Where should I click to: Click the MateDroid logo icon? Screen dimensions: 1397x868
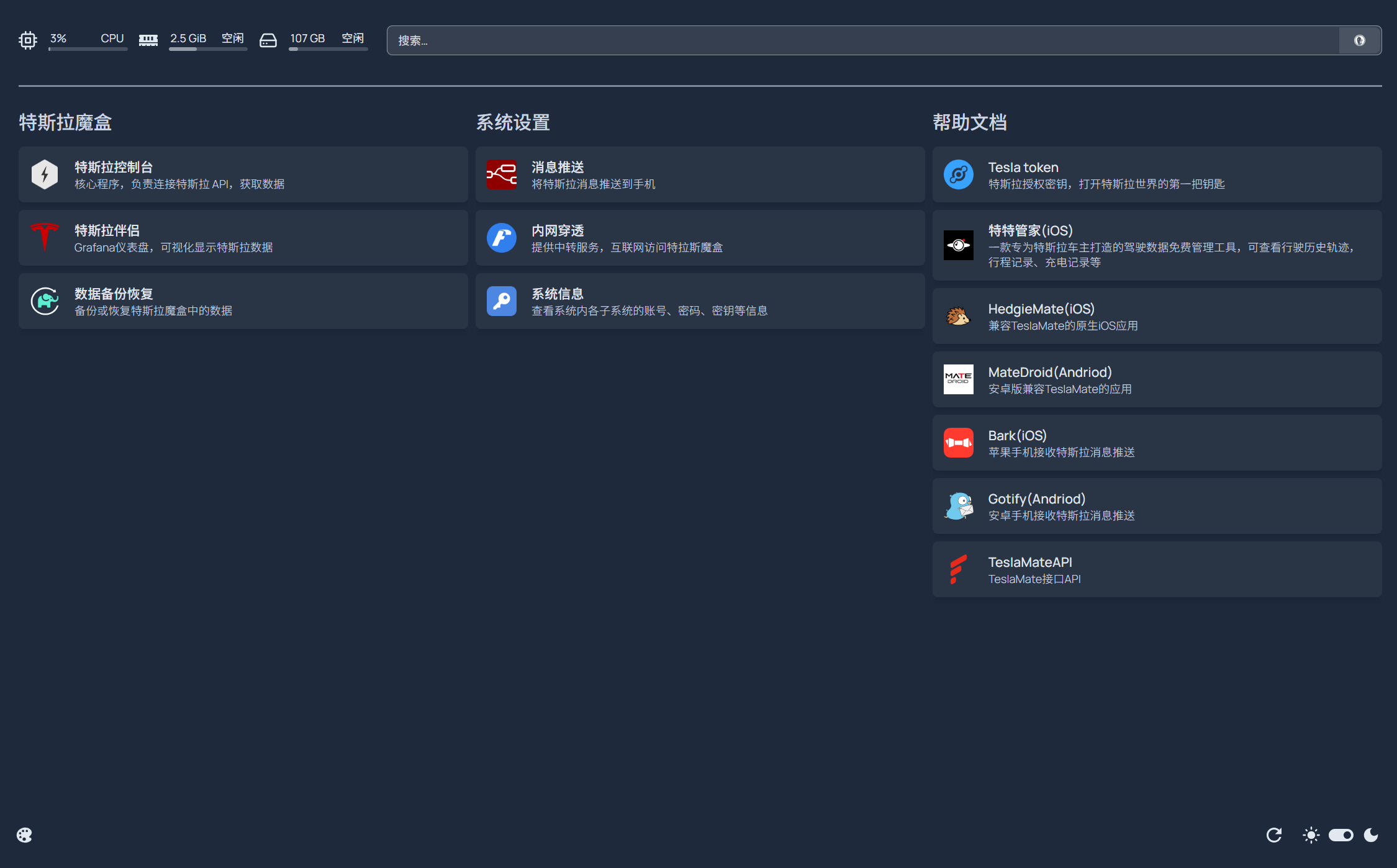[x=959, y=379]
